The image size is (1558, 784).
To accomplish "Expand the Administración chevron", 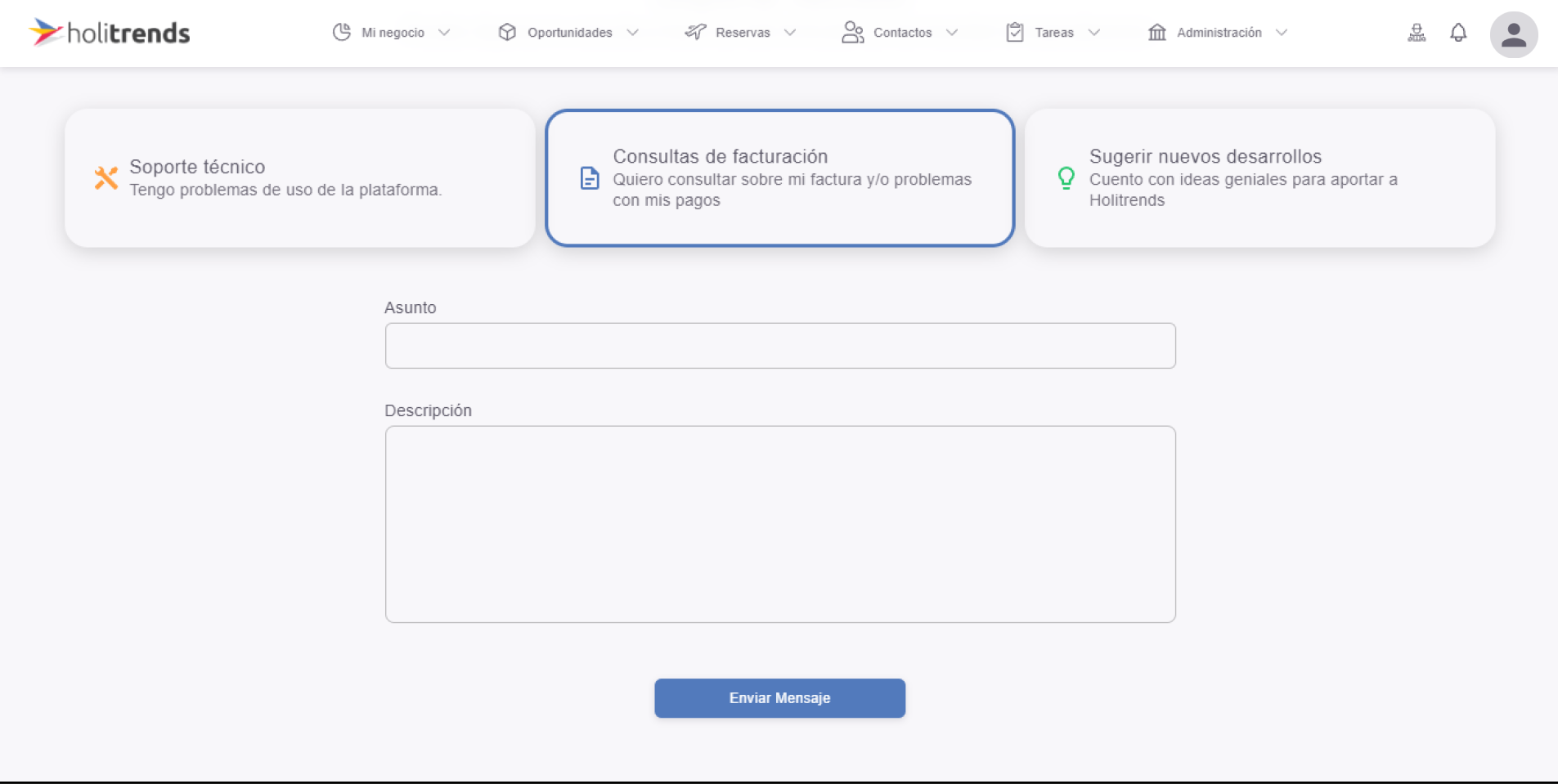I will click(x=1282, y=33).
